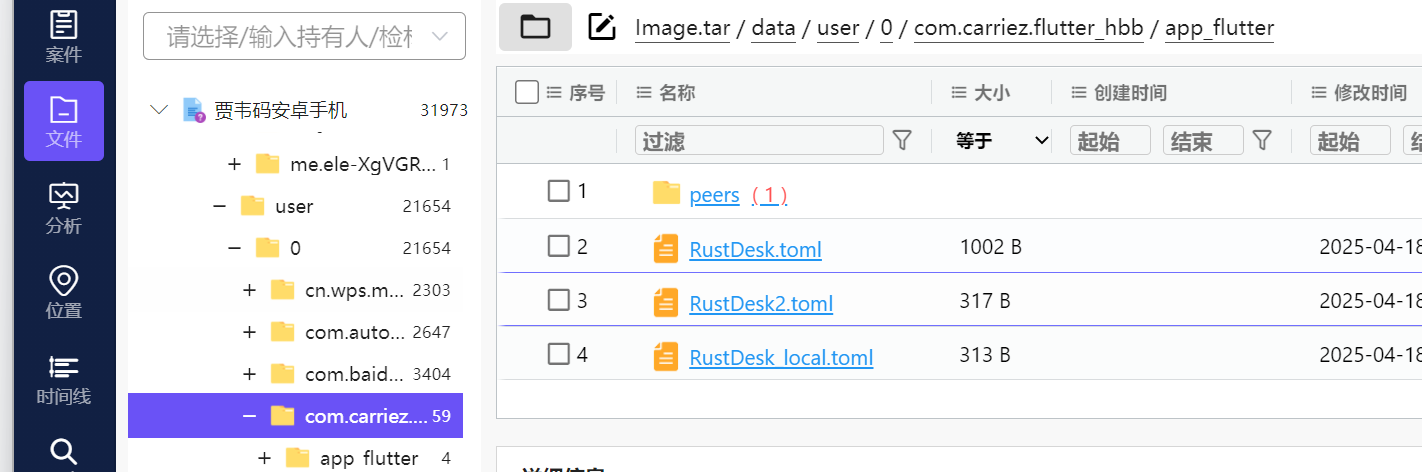1422x472 pixels.
Task: Click the 名称 filter text input
Action: click(x=759, y=141)
